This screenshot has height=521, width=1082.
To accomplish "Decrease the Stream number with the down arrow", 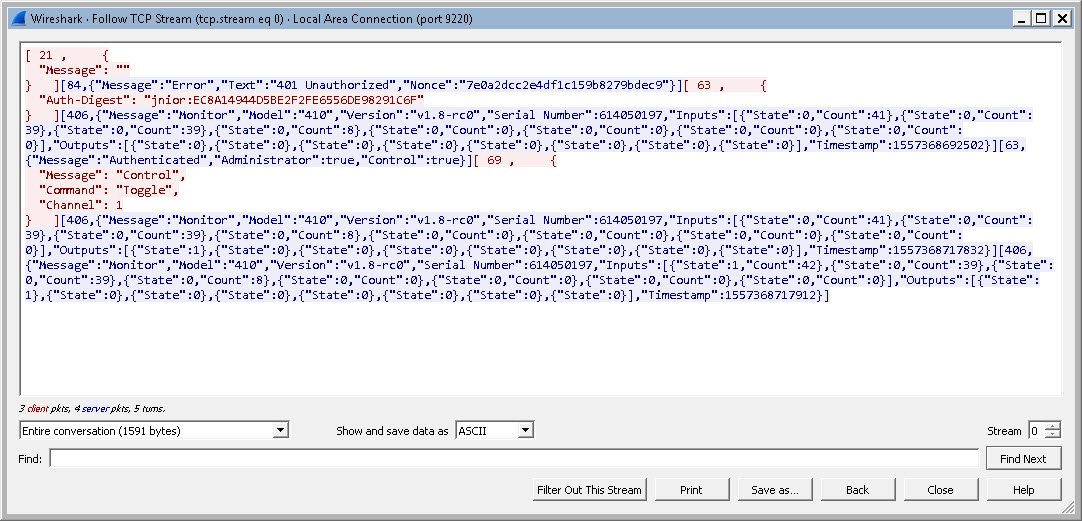I will point(1052,435).
